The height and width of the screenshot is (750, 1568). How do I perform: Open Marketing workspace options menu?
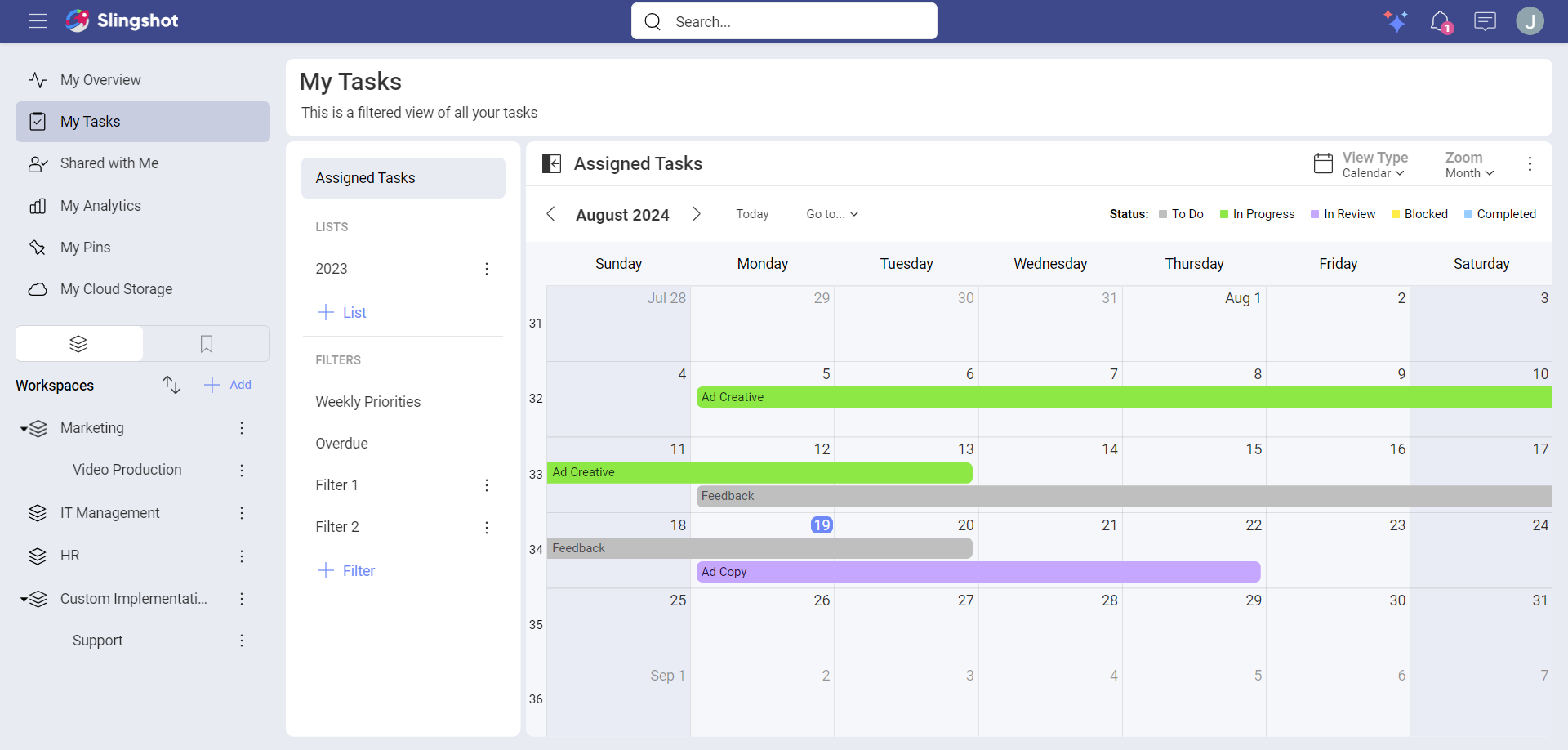(x=242, y=428)
